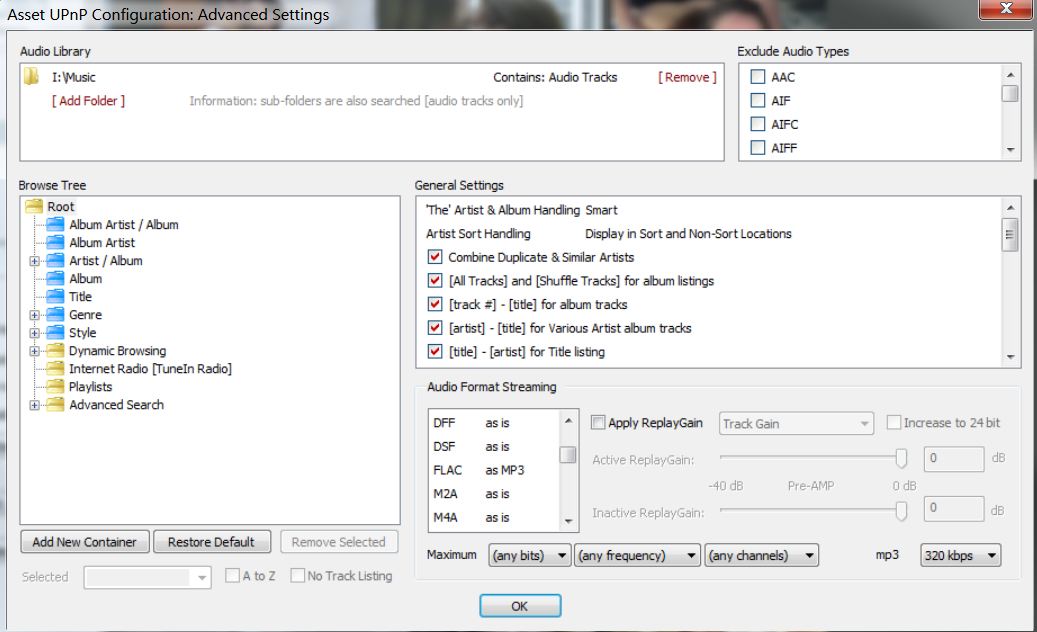Open the (any frequency) dropdown
This screenshot has width=1037, height=632.
pyautogui.click(x=637, y=555)
